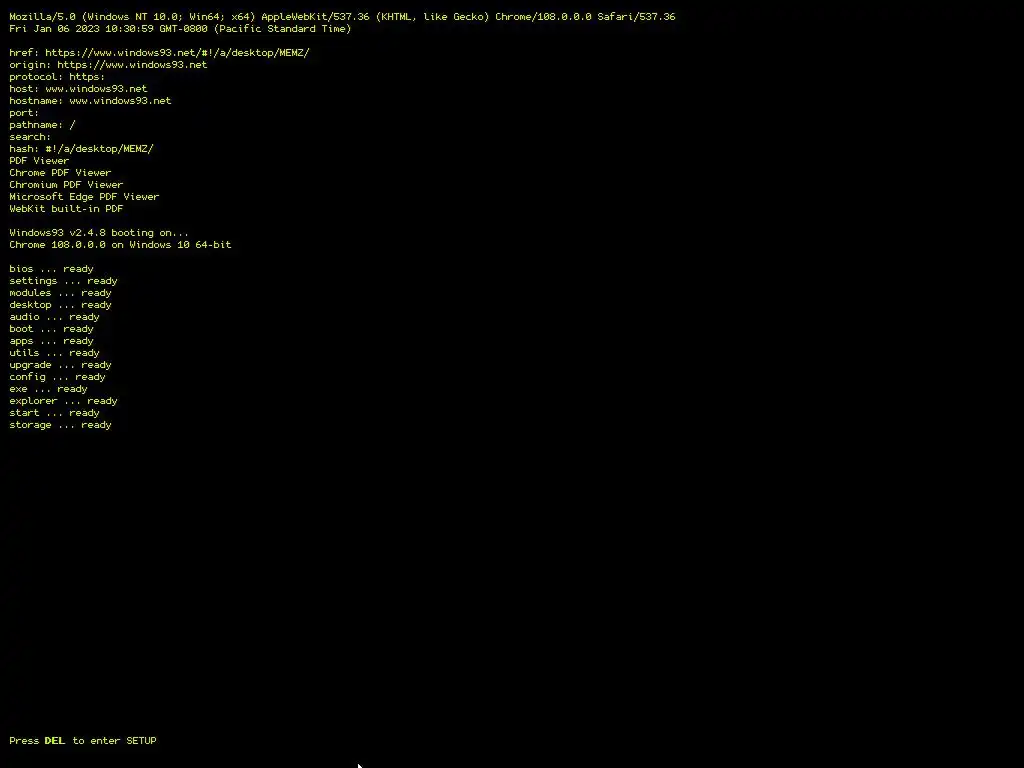
Task: Click 'Press DEL to enter SETUP' prompt
Action: tap(83, 741)
